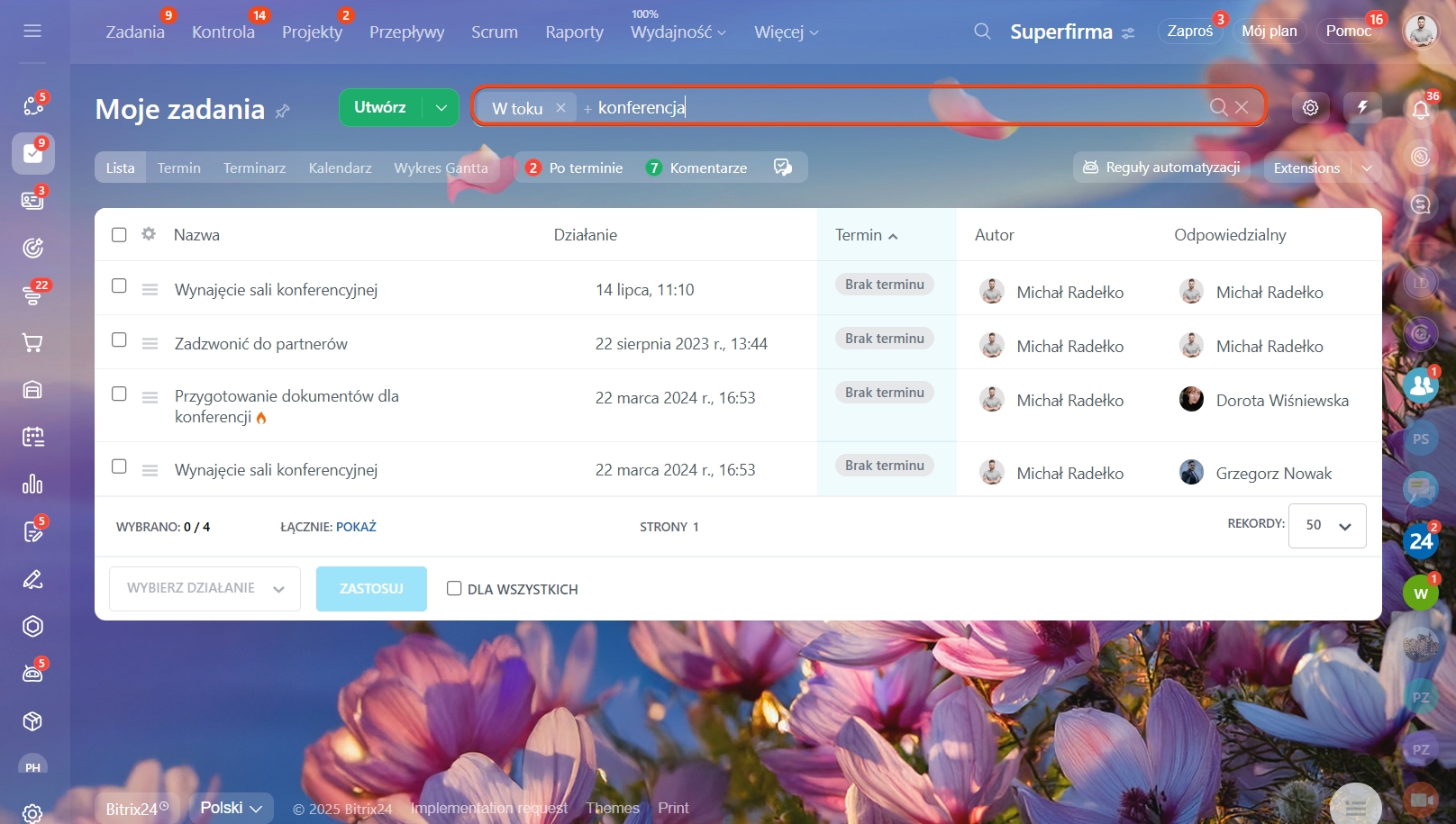Click the Zaproś button
1456x824 pixels.
point(1189,31)
